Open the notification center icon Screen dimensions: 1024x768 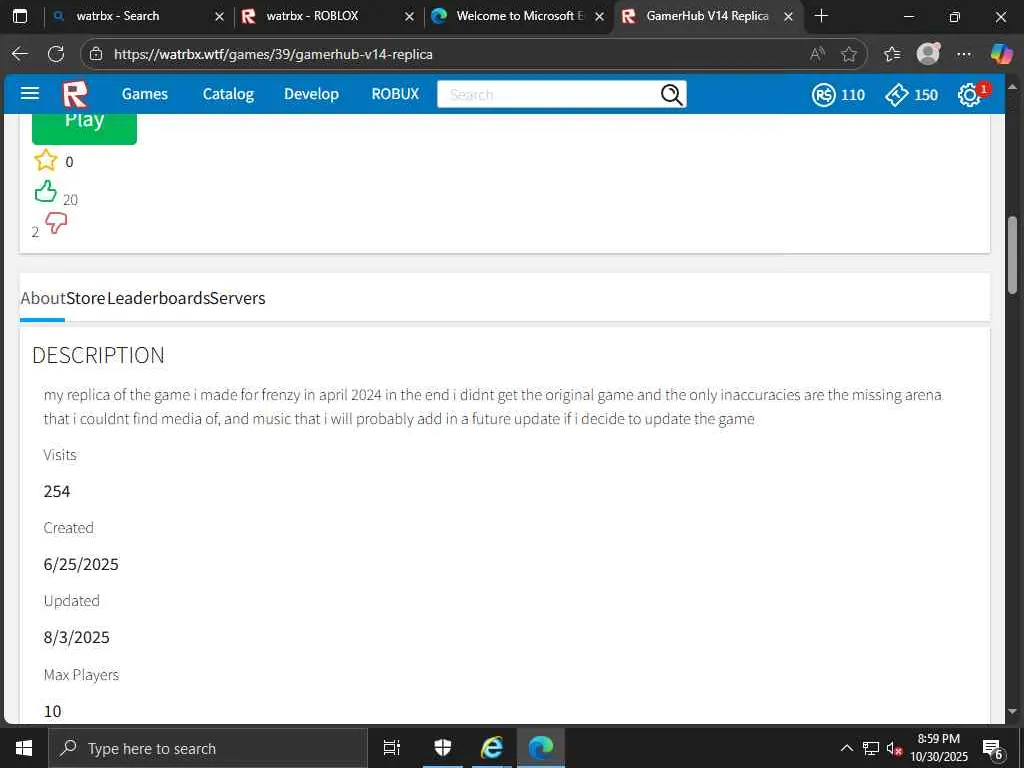pyautogui.click(x=993, y=749)
